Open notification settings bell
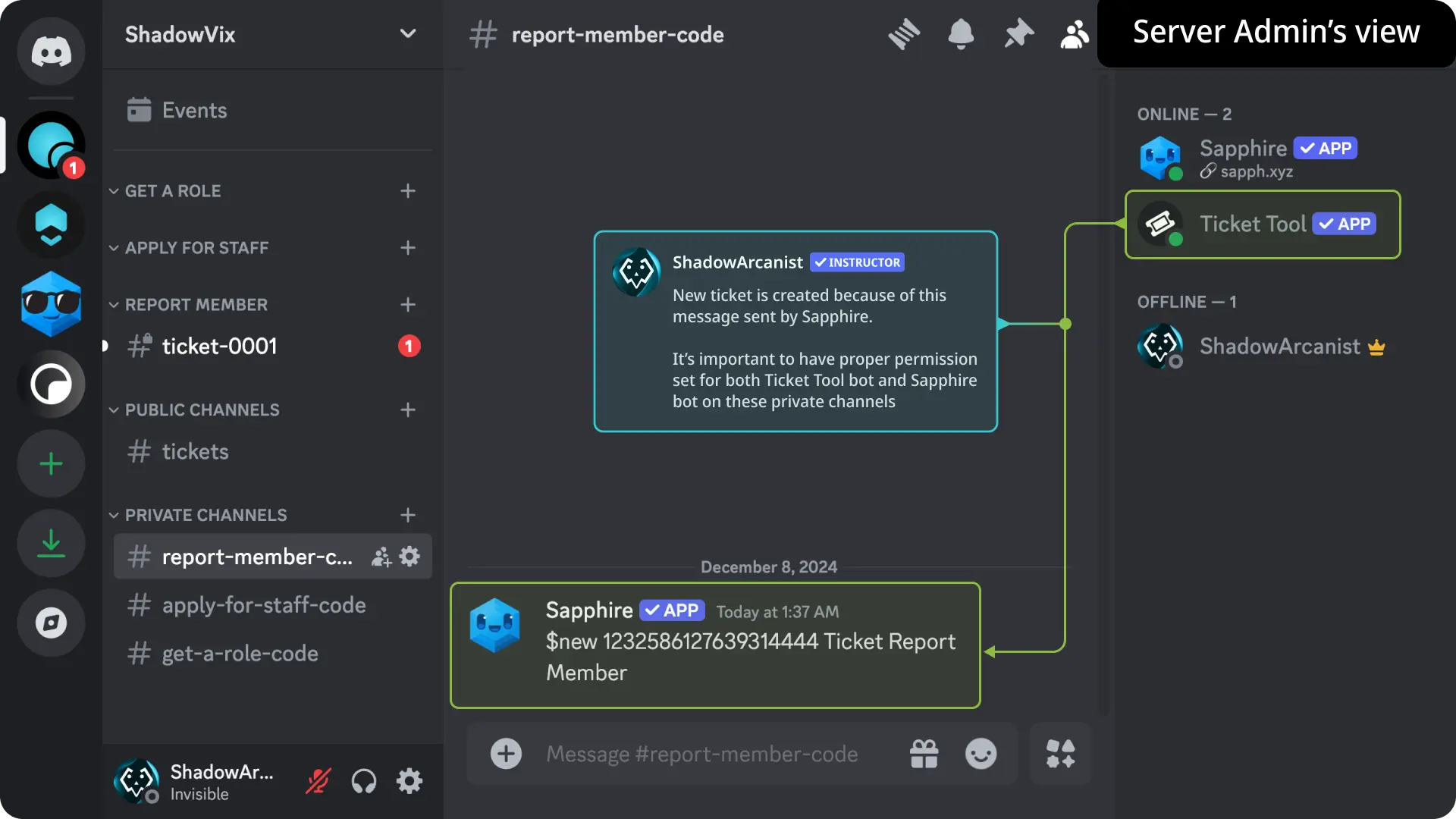Screen dimensions: 1456x819 [961, 34]
